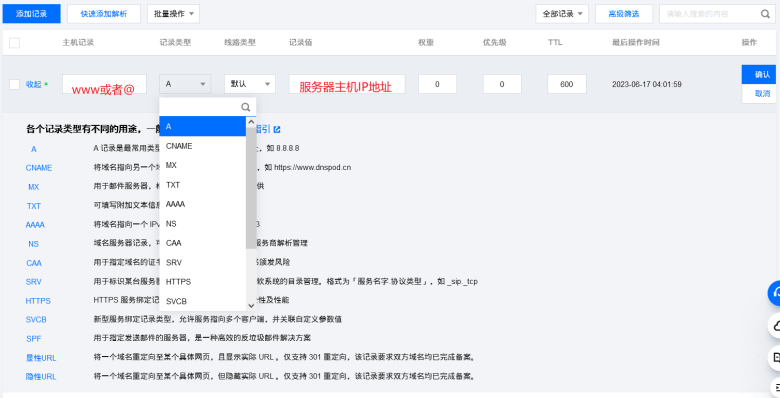Click the search magnifier icon in top bar
The width and height of the screenshot is (780, 398).
(x=765, y=14)
